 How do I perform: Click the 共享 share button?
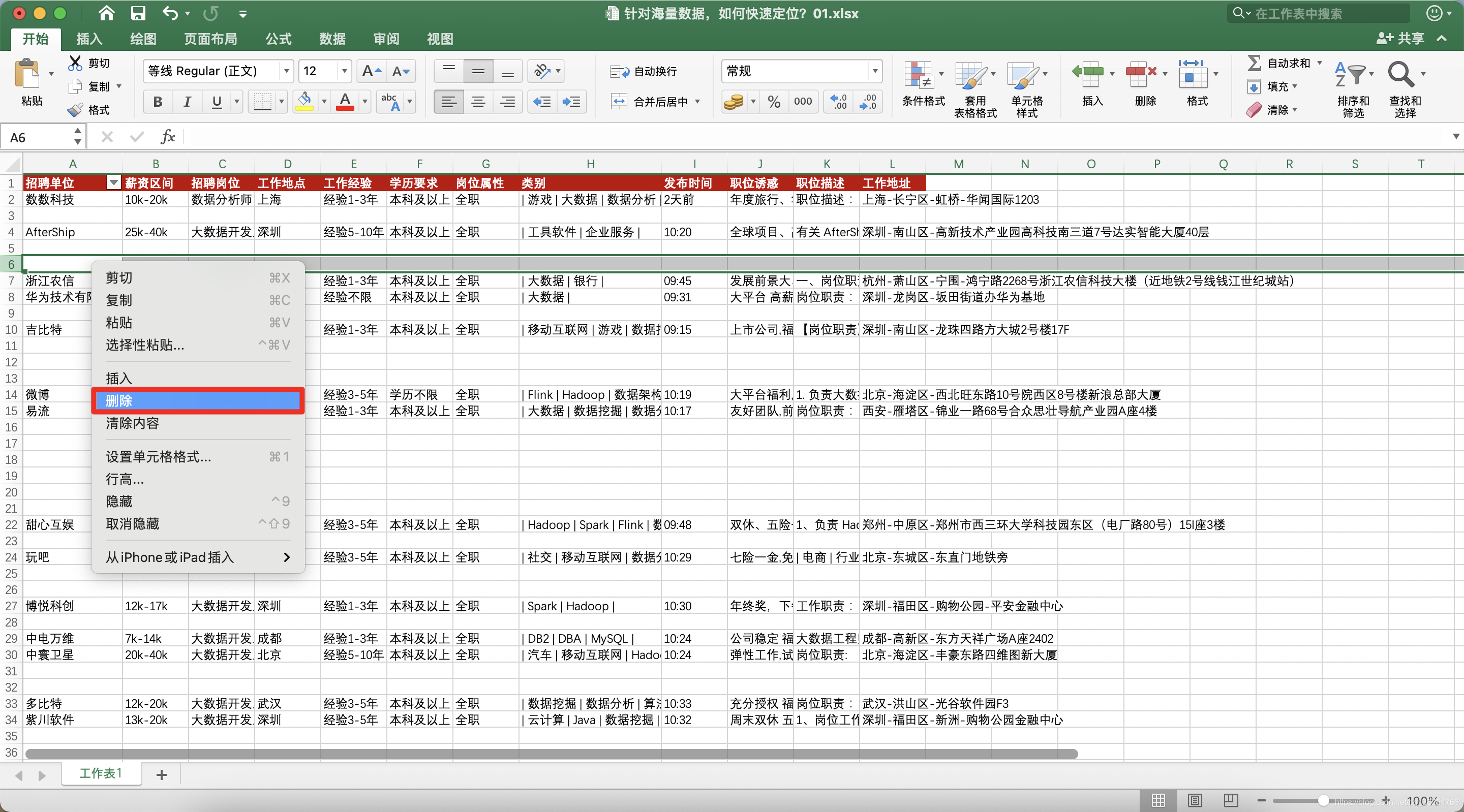pyautogui.click(x=1401, y=39)
